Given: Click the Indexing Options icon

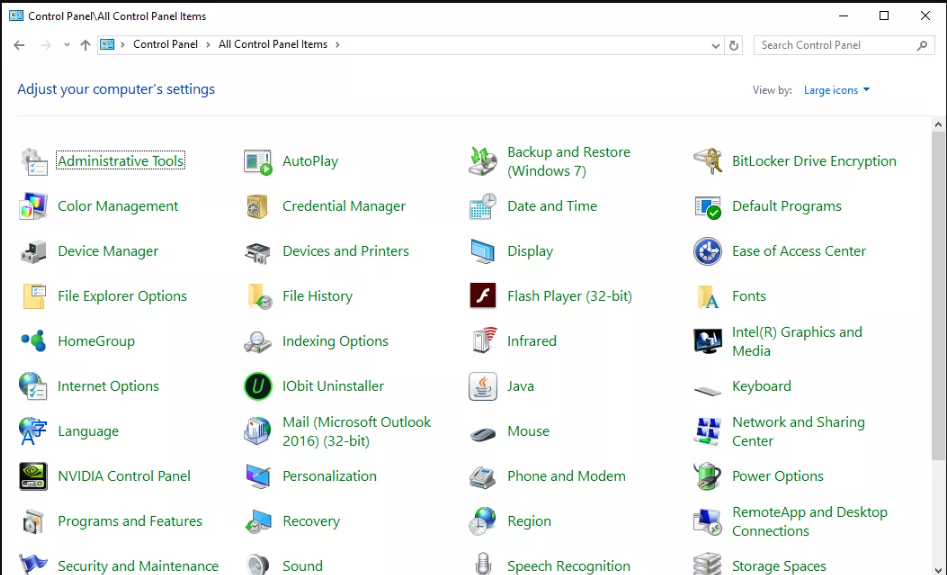Looking at the screenshot, I should pyautogui.click(x=258, y=341).
